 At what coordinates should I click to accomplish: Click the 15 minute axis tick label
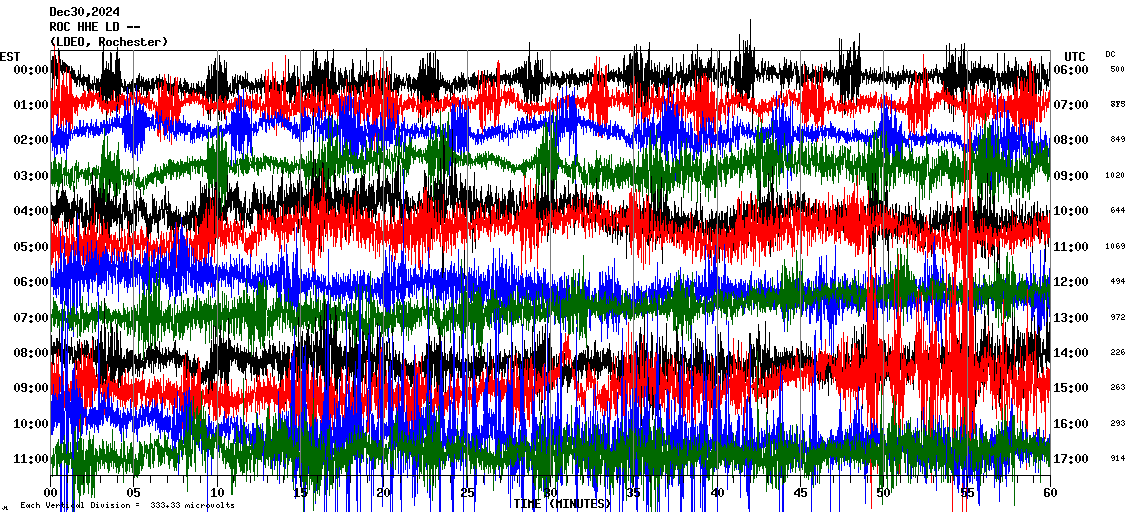[x=301, y=493]
